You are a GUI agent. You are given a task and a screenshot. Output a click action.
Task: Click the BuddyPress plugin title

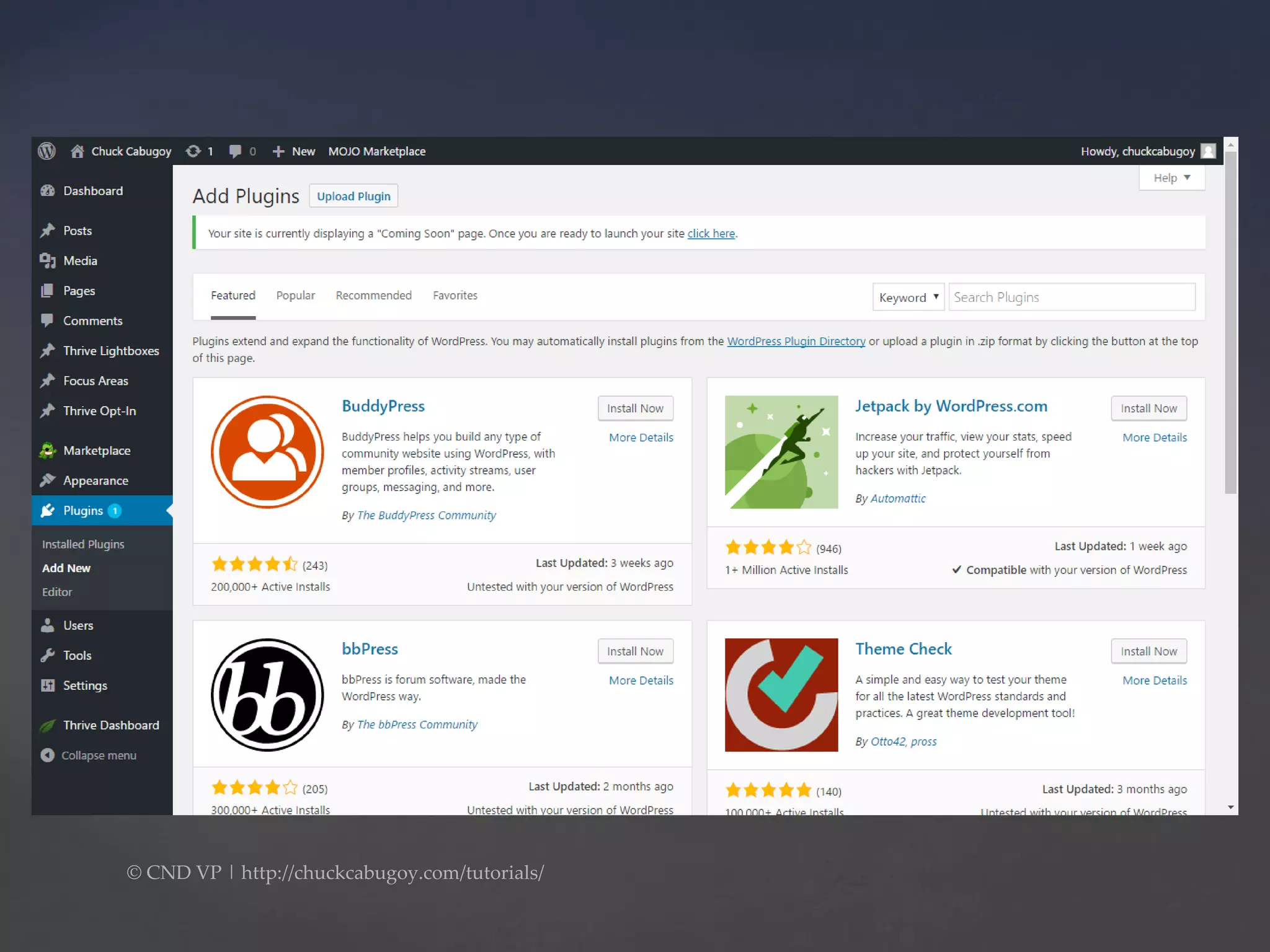tap(383, 406)
